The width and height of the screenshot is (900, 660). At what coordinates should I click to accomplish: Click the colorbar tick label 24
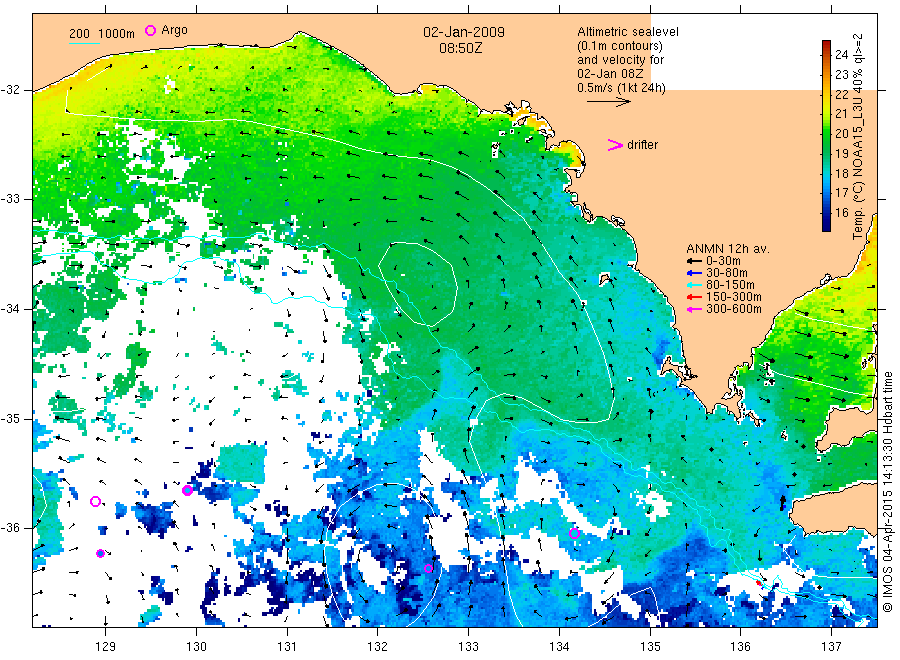click(841, 55)
